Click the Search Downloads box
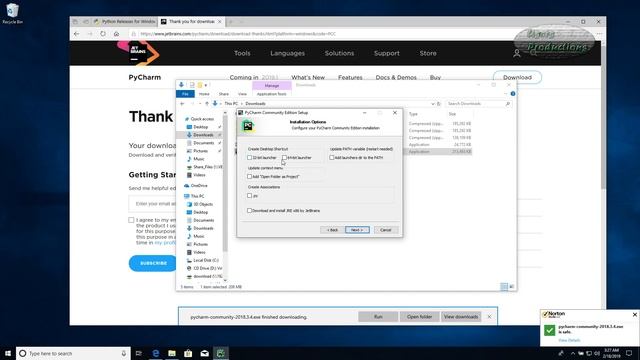 (478, 104)
